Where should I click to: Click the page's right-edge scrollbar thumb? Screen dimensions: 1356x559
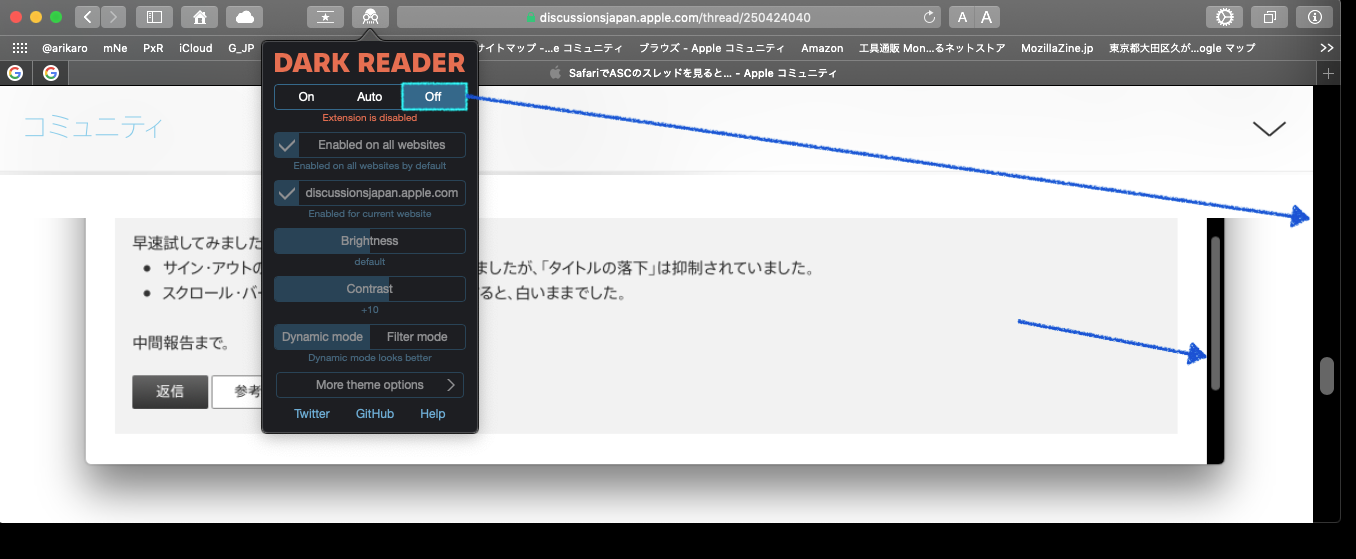click(1327, 376)
